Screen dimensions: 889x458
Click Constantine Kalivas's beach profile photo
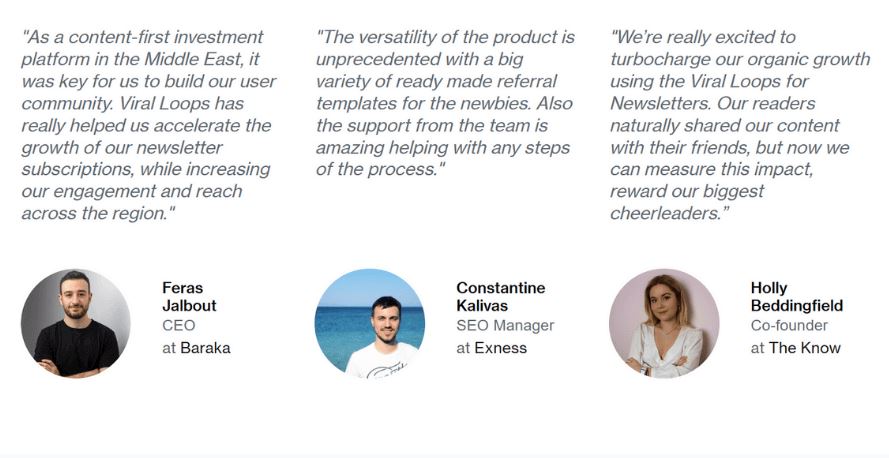coord(370,323)
